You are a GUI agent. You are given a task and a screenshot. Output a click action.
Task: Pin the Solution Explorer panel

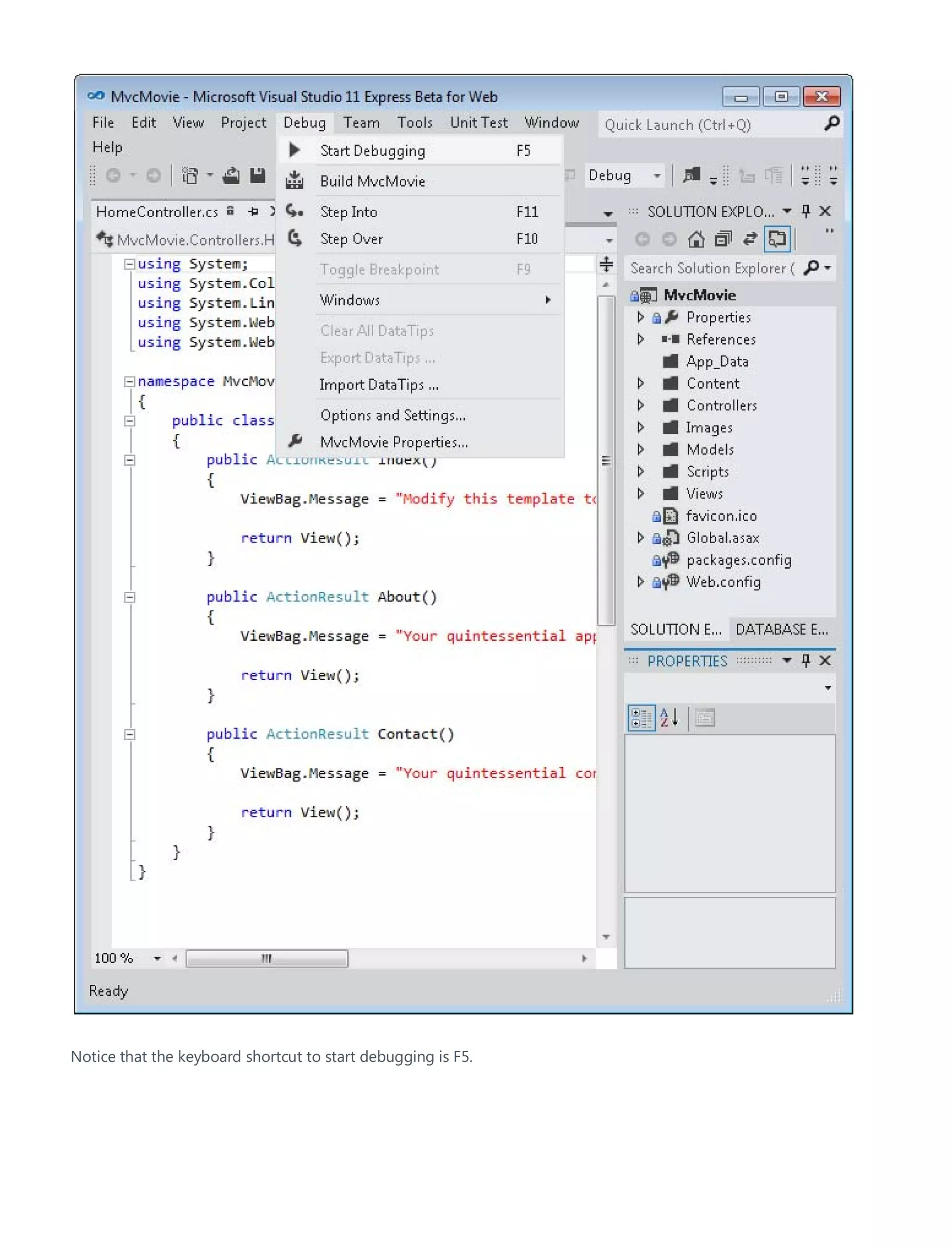[x=806, y=212]
